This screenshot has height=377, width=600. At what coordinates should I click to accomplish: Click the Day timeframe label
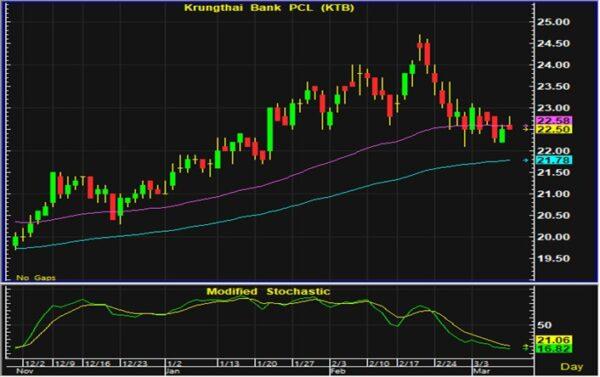point(572,367)
